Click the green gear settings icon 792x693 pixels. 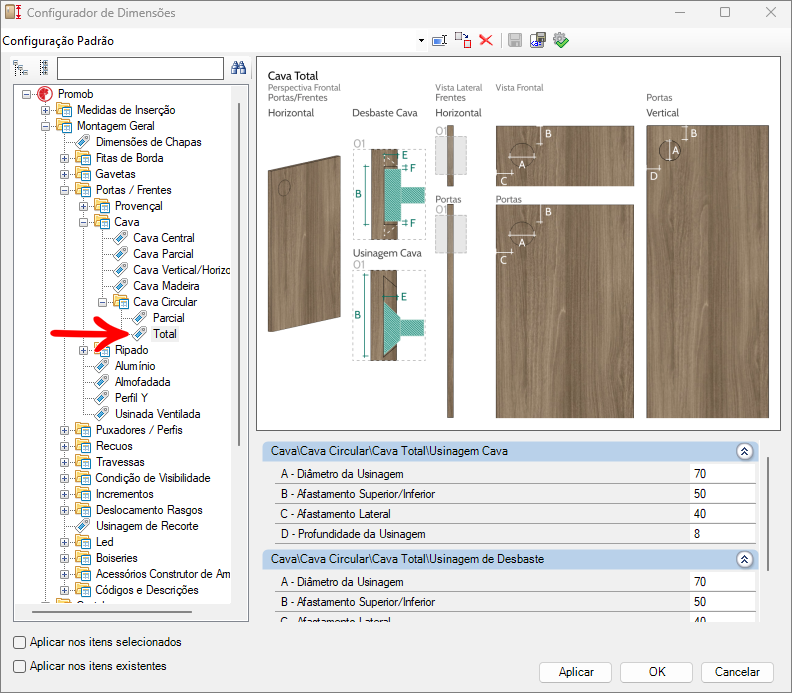(561, 40)
